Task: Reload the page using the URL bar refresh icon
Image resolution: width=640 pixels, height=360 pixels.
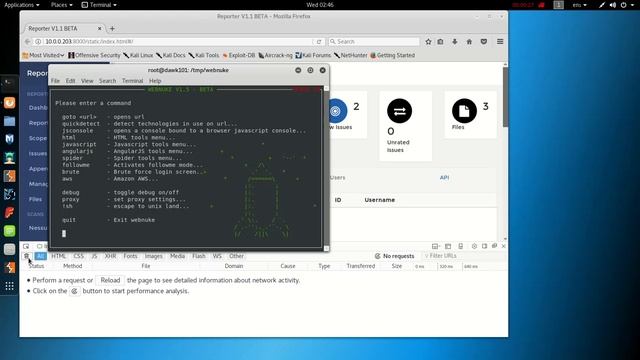Action: pyautogui.click(x=319, y=42)
